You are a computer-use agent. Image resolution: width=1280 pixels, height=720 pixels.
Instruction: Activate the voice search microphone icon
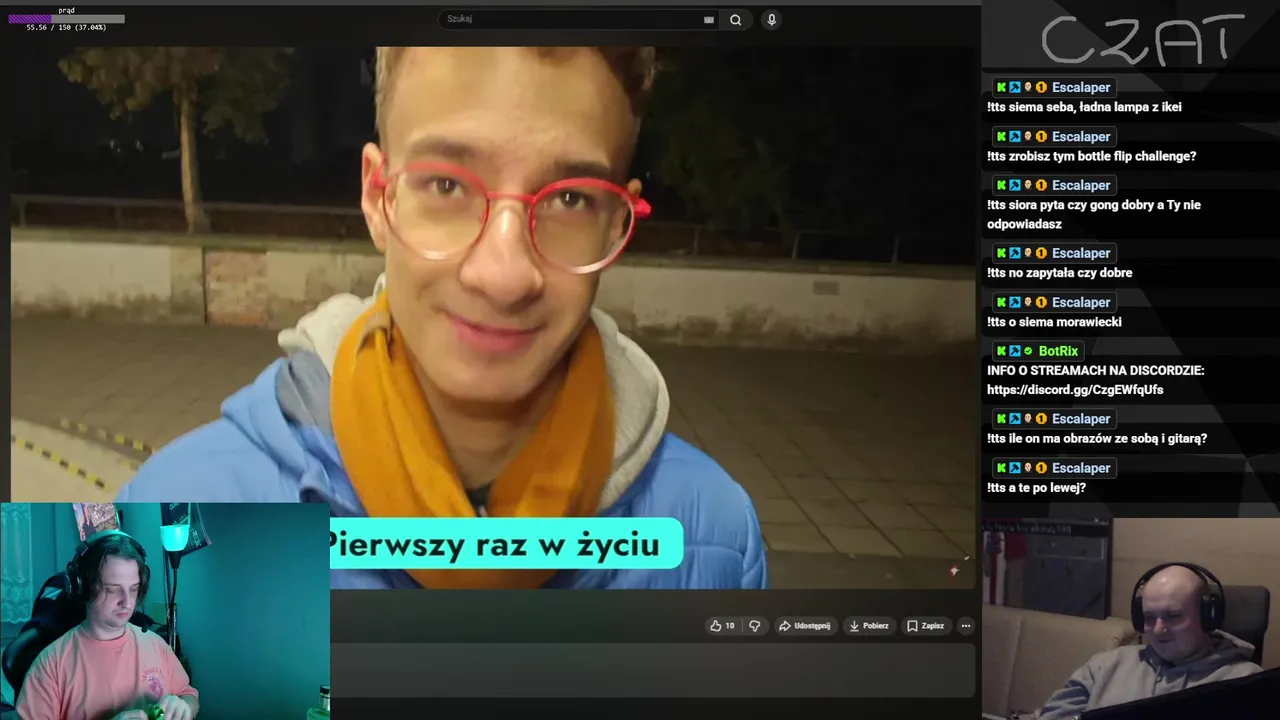pos(771,19)
